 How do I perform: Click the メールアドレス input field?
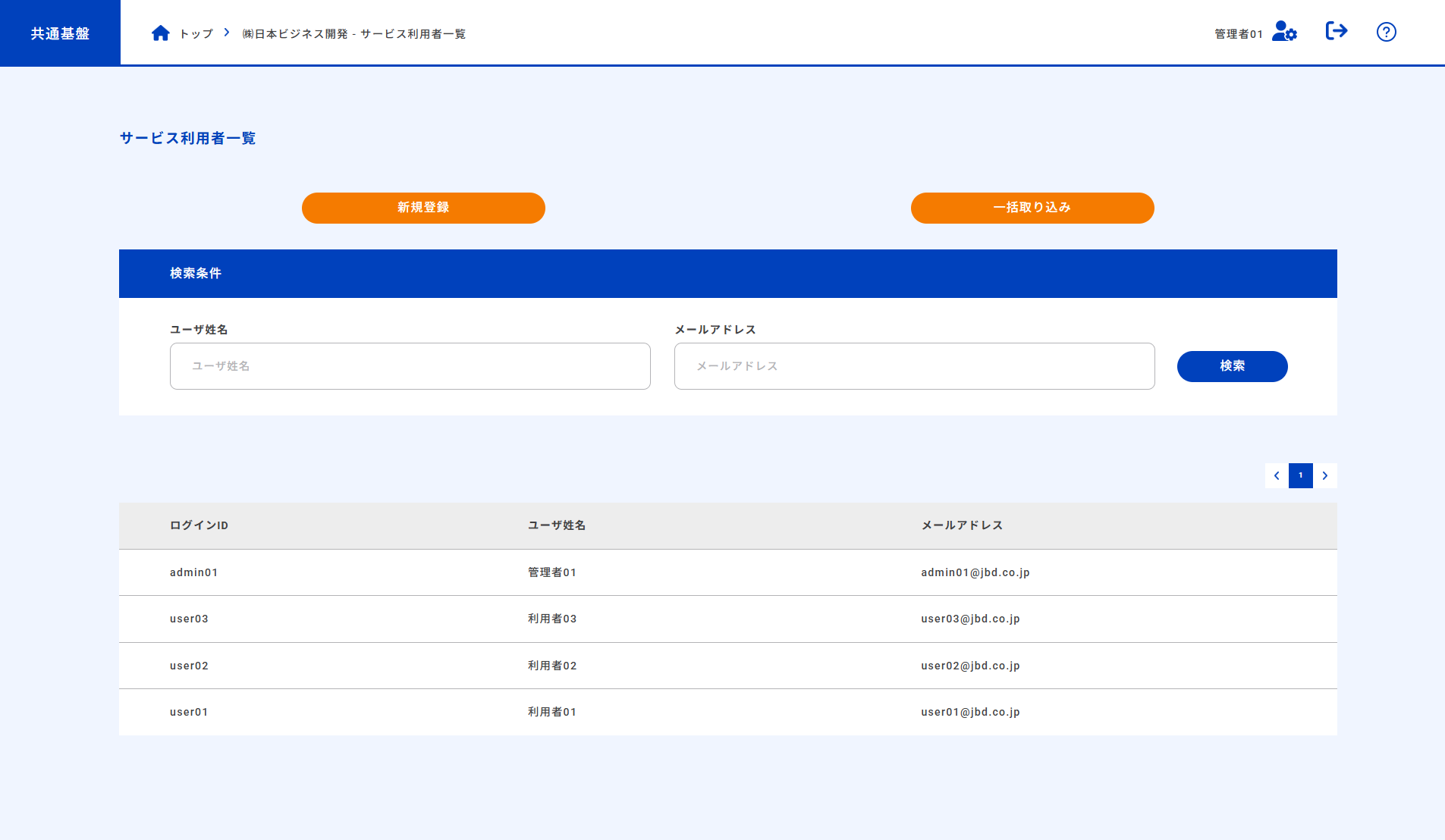914,366
